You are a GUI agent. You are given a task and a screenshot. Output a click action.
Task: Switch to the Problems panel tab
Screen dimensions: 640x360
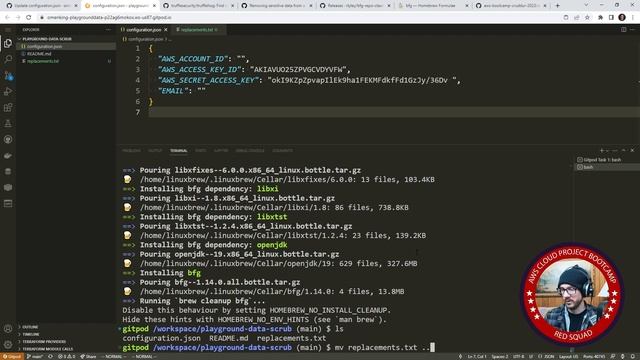click(x=131, y=151)
